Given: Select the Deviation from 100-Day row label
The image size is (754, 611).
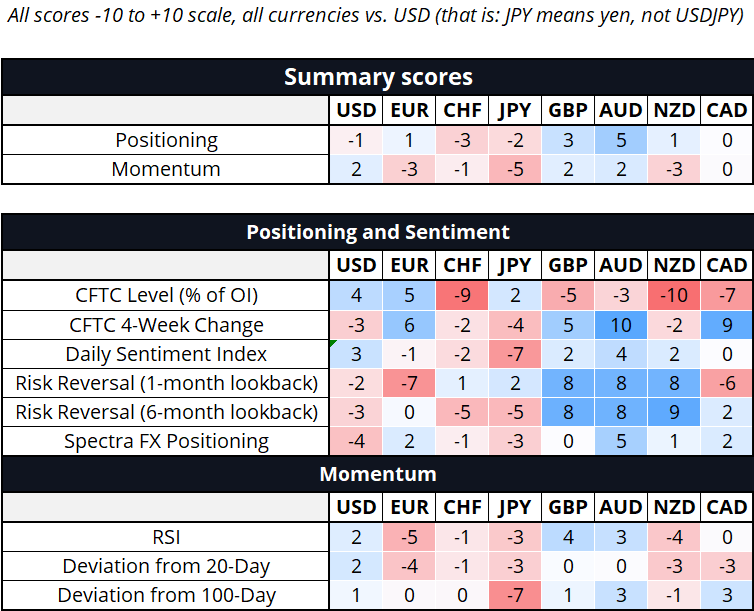Looking at the screenshot, I should [166, 595].
